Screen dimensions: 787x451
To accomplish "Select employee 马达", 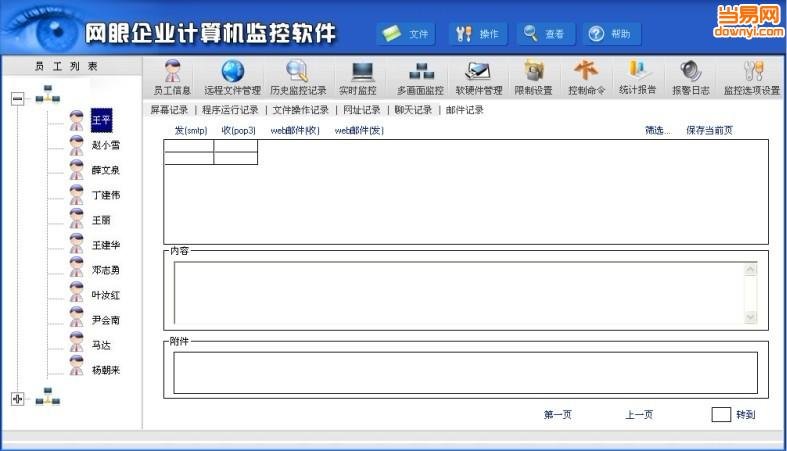I will coord(101,345).
